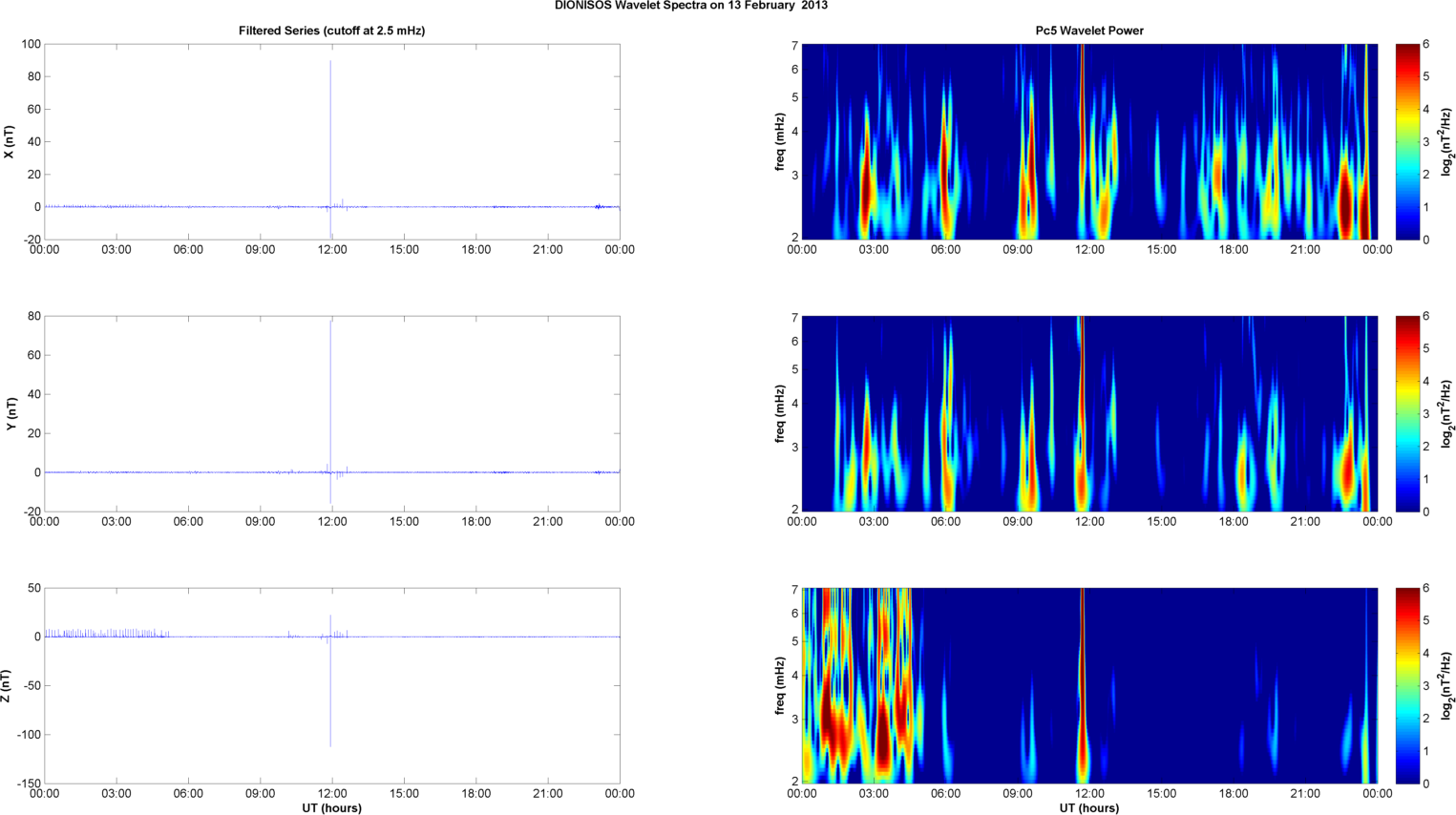Click the 5 tick on bottom wavelet frequency axis
The width and height of the screenshot is (1456, 815).
click(793, 641)
